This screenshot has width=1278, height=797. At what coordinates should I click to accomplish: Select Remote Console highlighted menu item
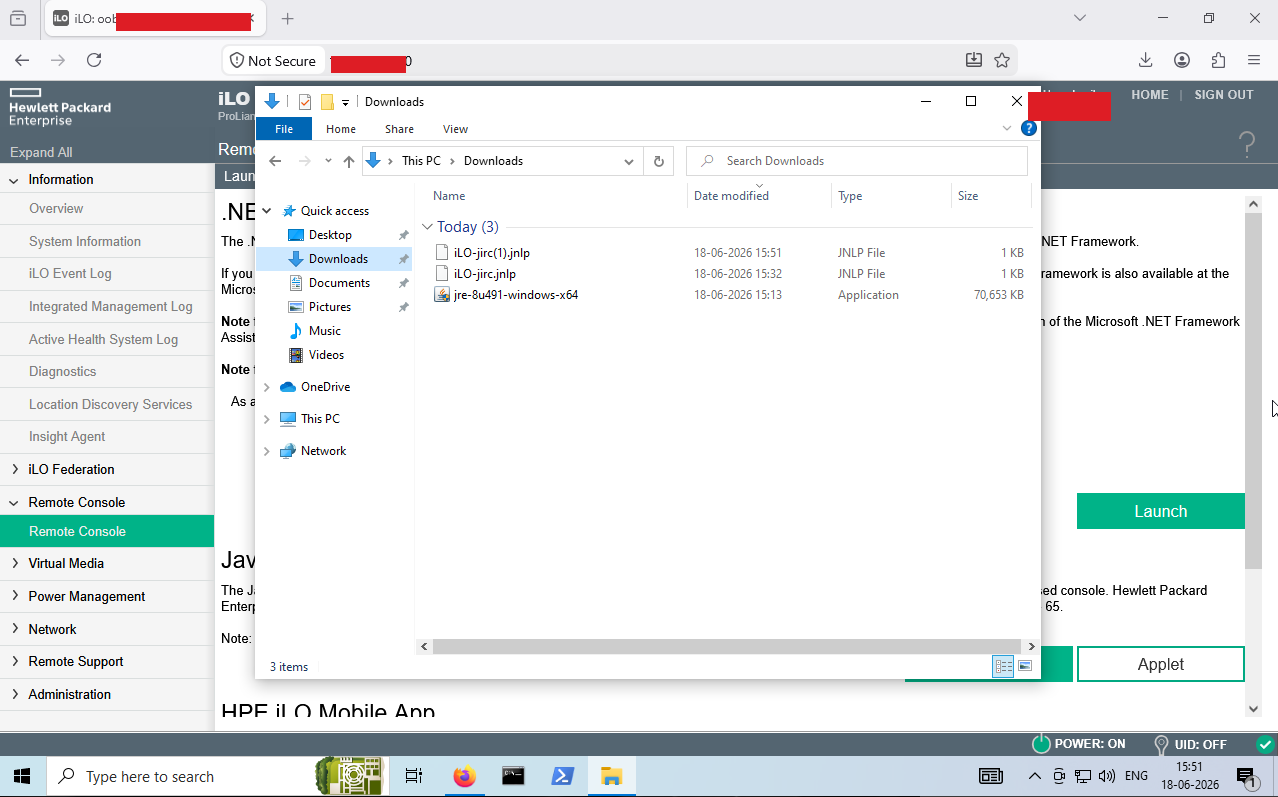pos(107,531)
